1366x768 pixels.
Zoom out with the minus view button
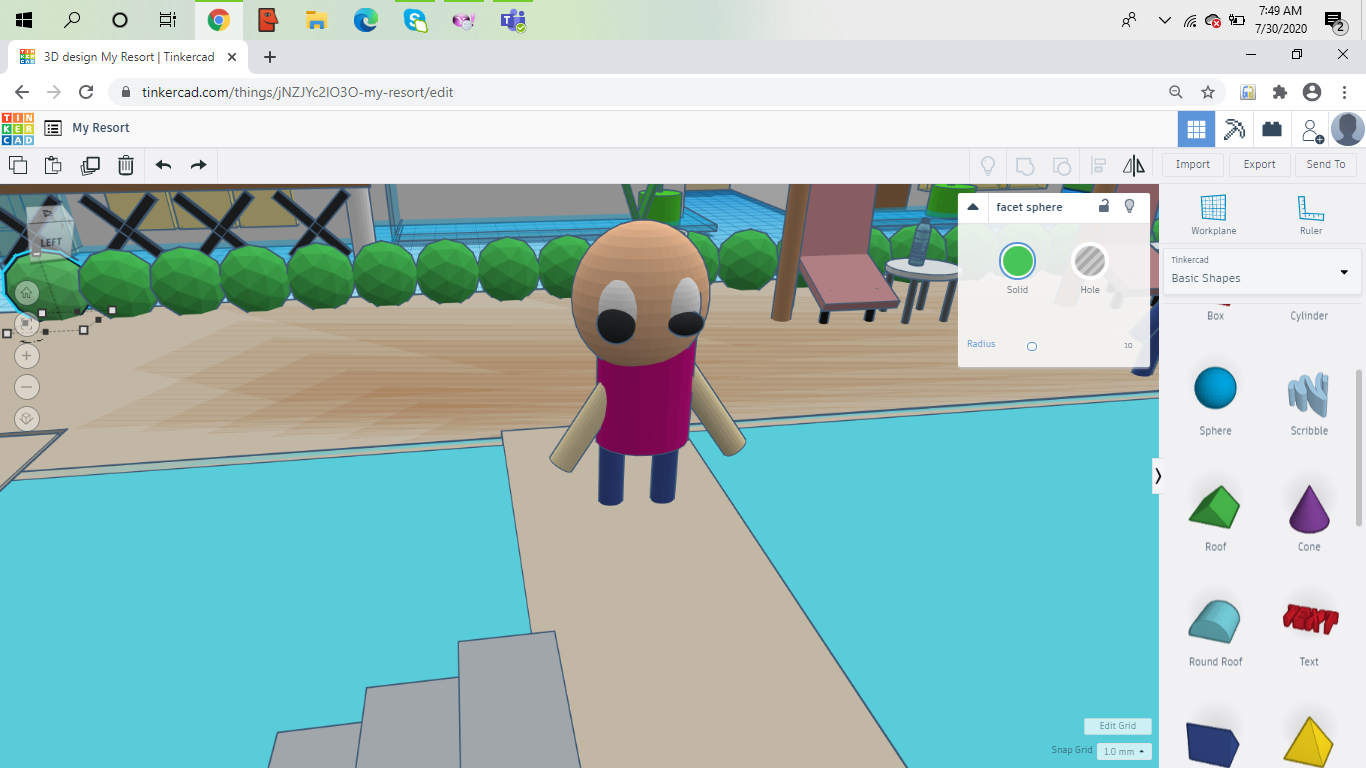pyautogui.click(x=27, y=387)
